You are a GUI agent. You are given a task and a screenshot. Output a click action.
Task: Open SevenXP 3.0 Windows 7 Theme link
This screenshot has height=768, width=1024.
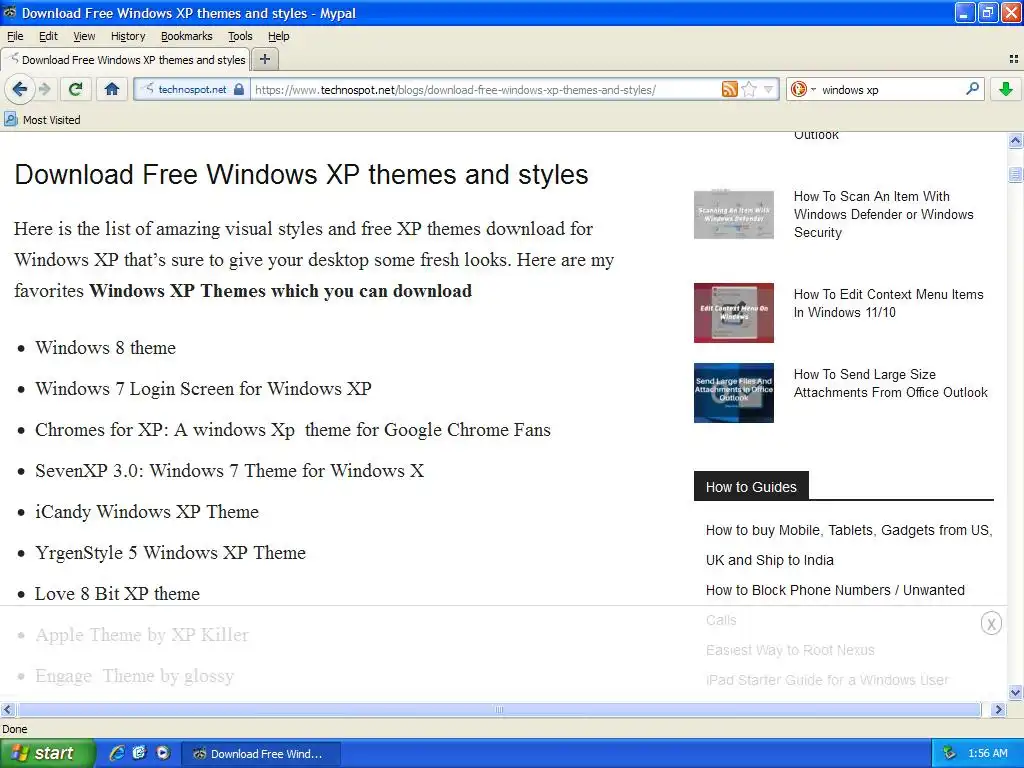tap(229, 471)
